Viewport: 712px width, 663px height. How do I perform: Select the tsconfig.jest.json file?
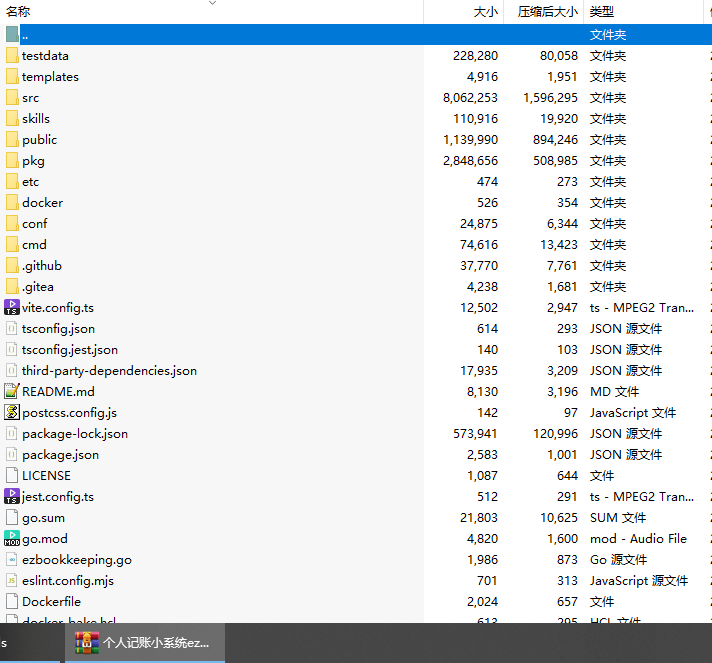click(x=69, y=350)
